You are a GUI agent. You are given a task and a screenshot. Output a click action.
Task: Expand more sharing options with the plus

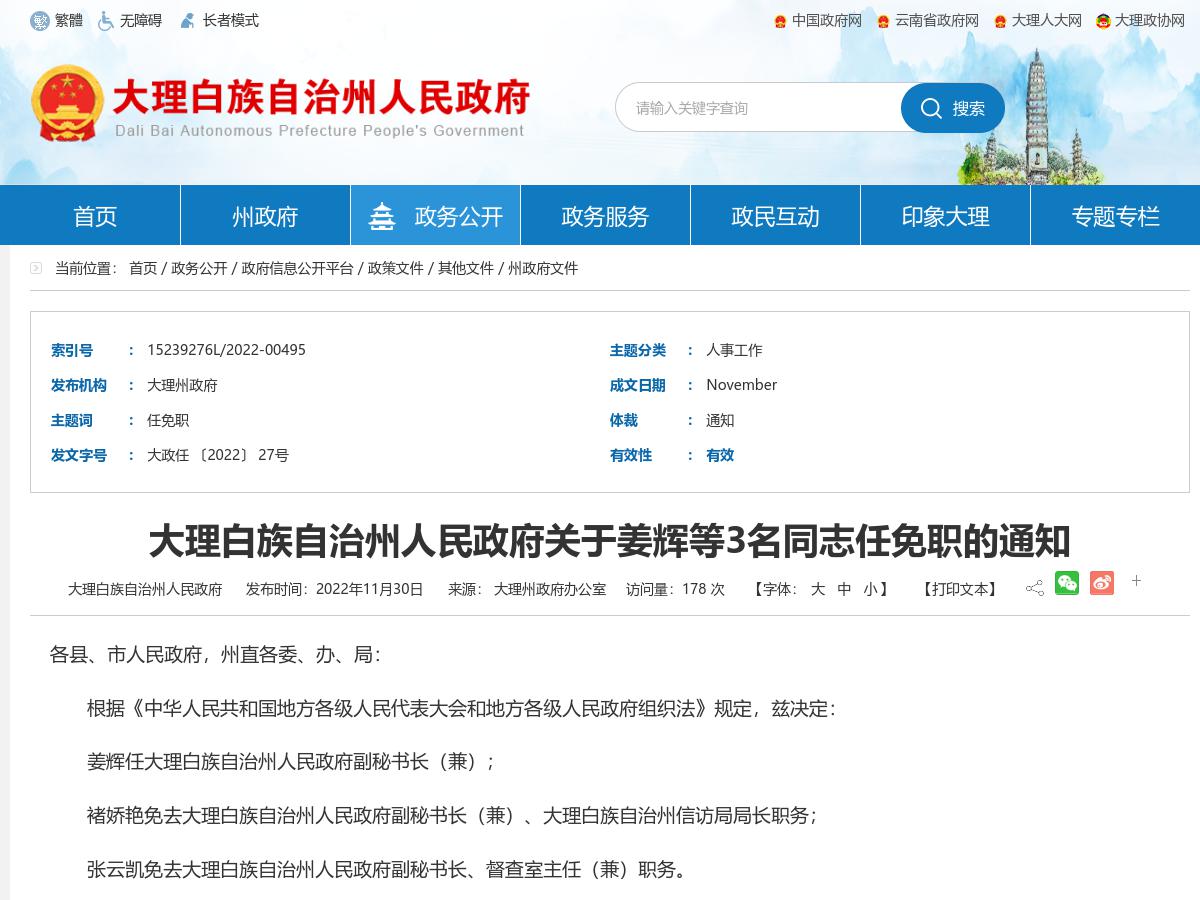(1136, 581)
